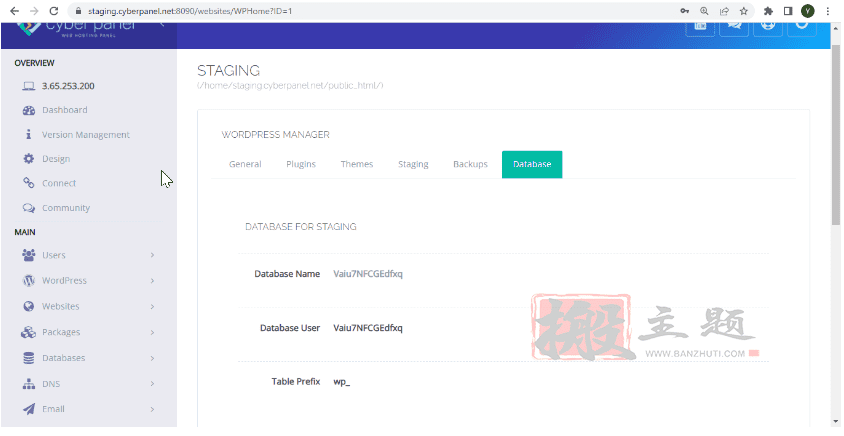The width and height of the screenshot is (844, 436).
Task: Click the Websites globe icon
Action: point(29,306)
